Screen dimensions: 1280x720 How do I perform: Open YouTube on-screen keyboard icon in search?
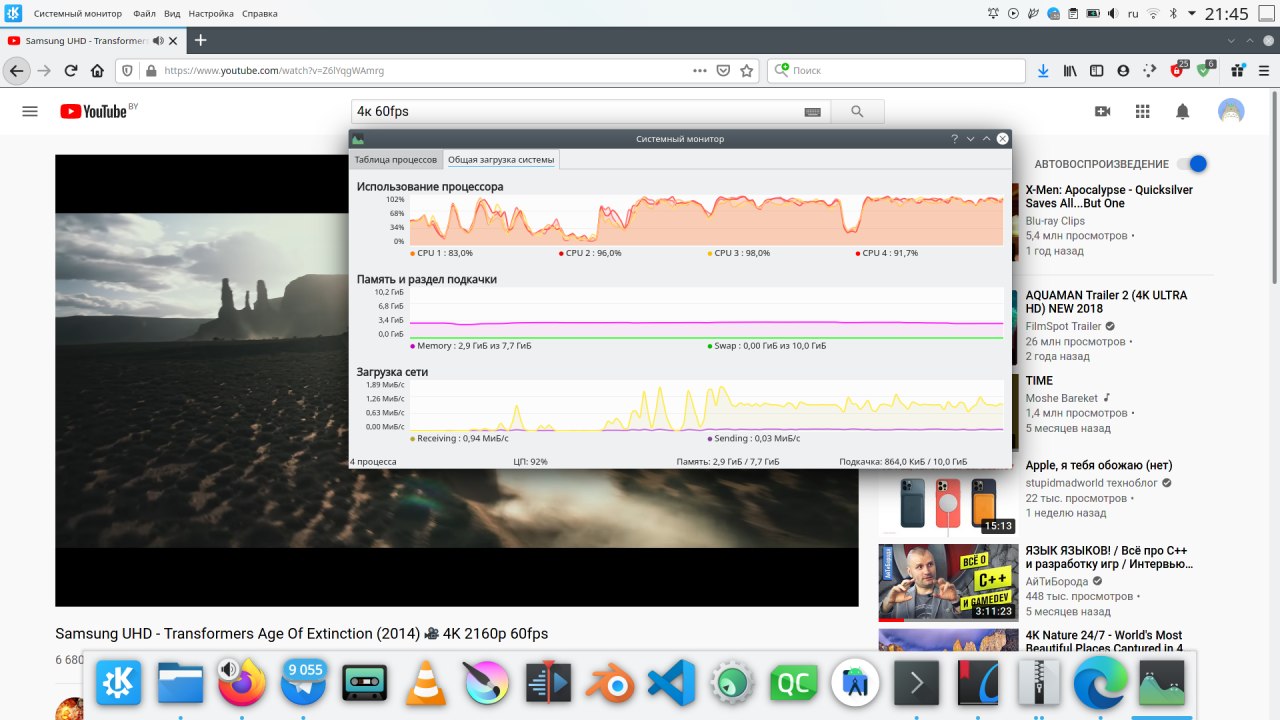pos(812,112)
